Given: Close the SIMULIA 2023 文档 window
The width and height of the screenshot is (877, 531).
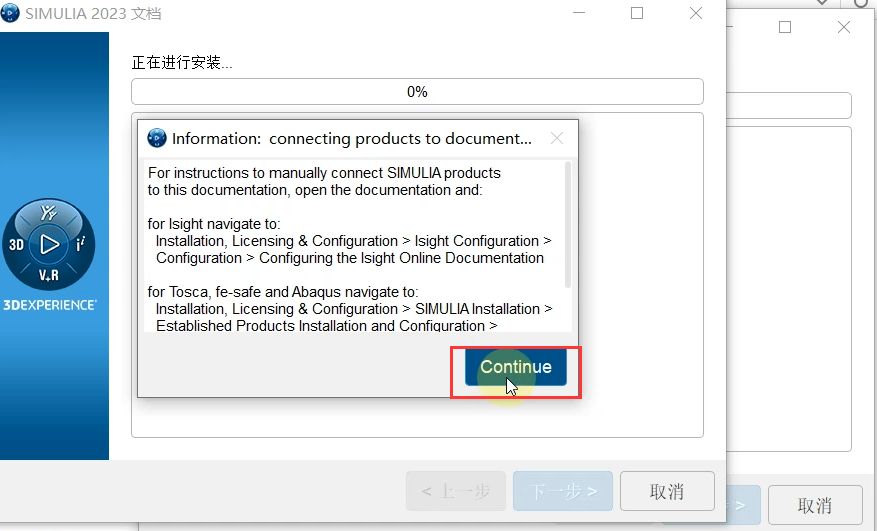Looking at the screenshot, I should (696, 13).
